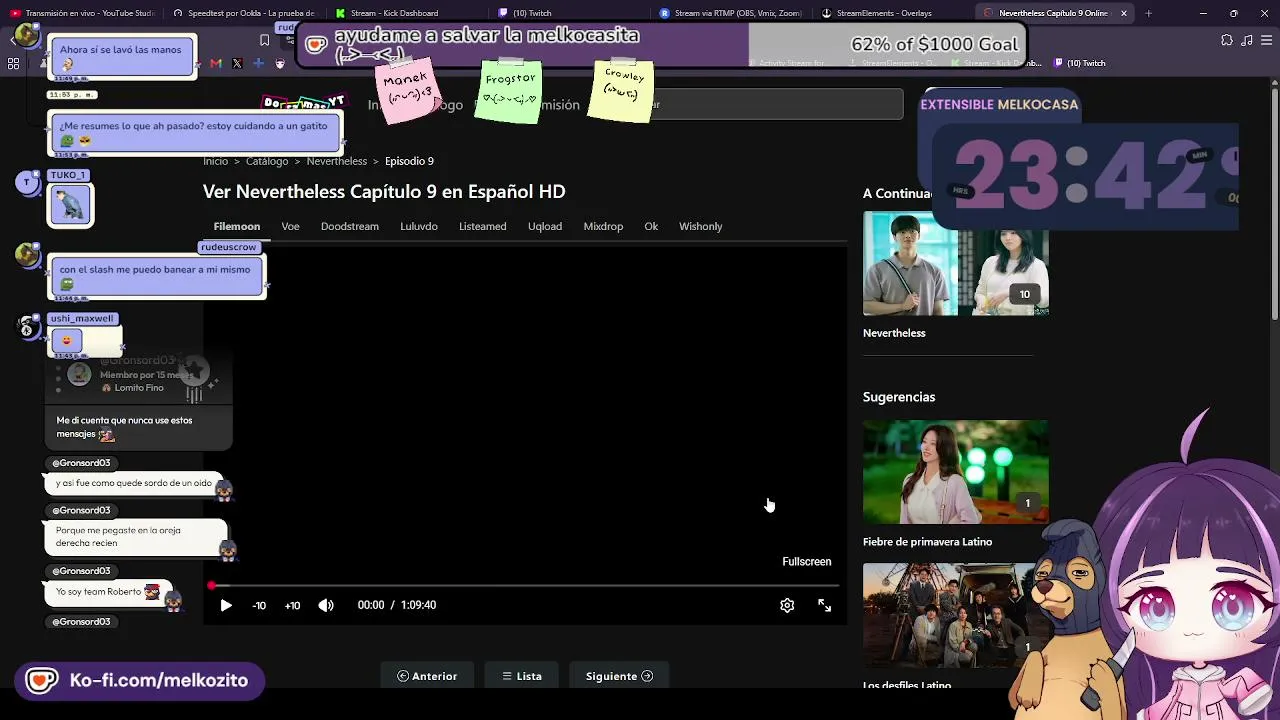Select the Listeamed server tab
This screenshot has width=1280, height=720.
(x=483, y=226)
